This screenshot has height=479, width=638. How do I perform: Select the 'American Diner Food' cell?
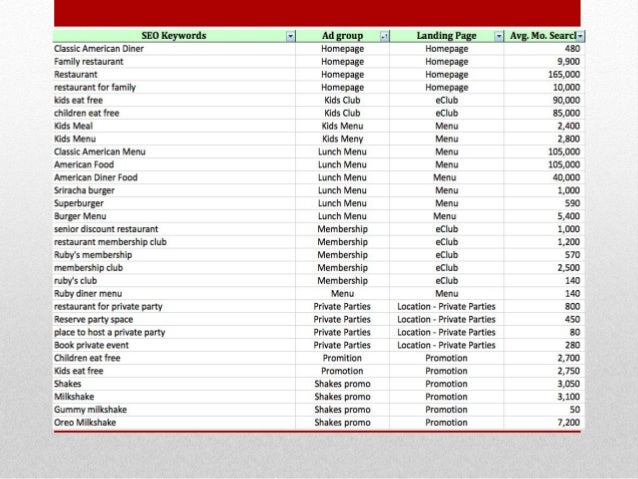point(174,177)
